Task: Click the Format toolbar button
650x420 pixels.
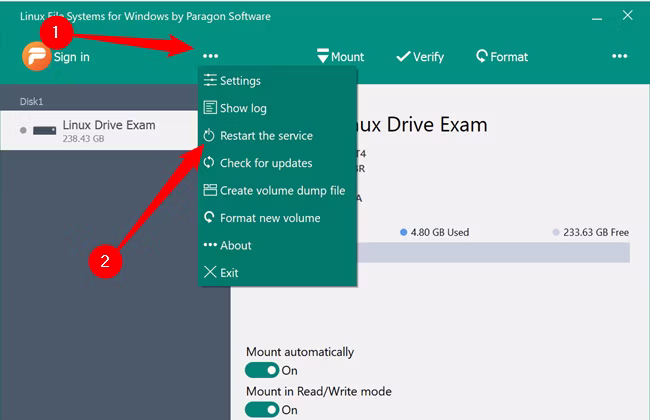Action: (502, 56)
